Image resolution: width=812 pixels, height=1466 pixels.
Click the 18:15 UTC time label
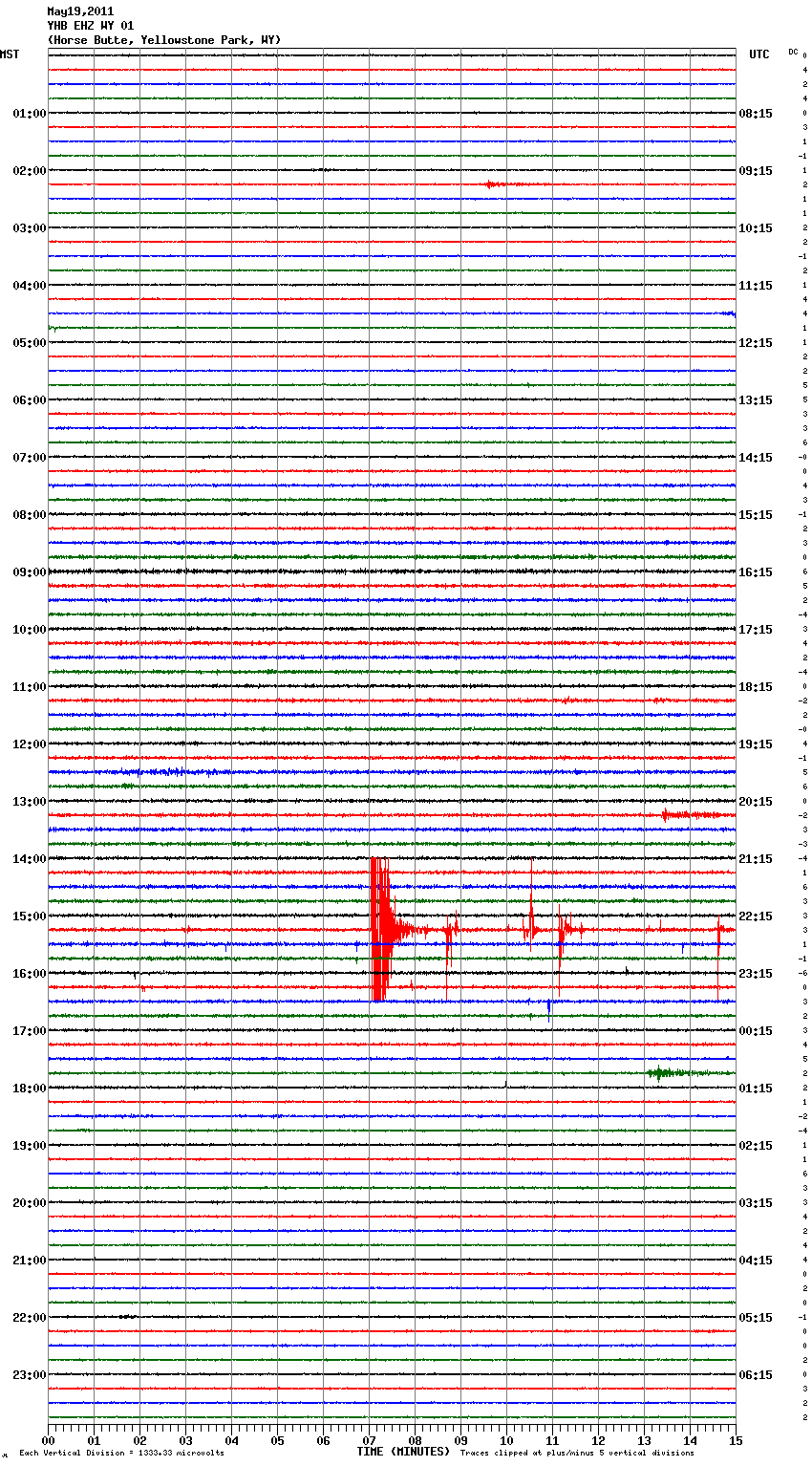pos(756,687)
